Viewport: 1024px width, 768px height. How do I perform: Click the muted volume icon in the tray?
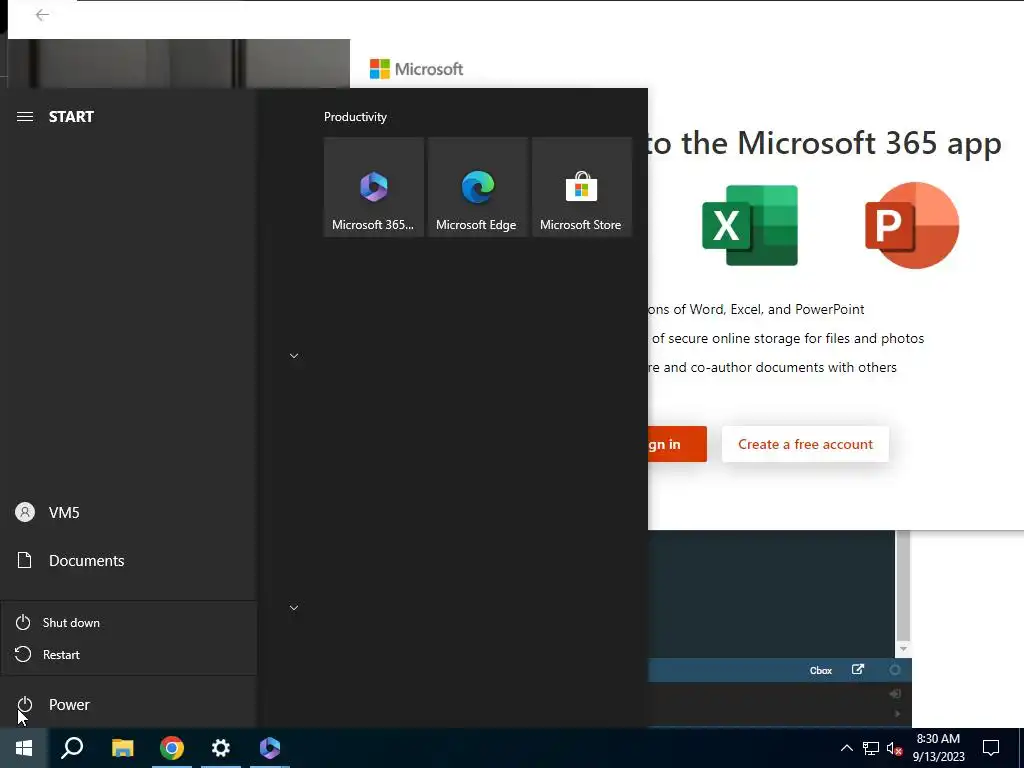click(894, 748)
